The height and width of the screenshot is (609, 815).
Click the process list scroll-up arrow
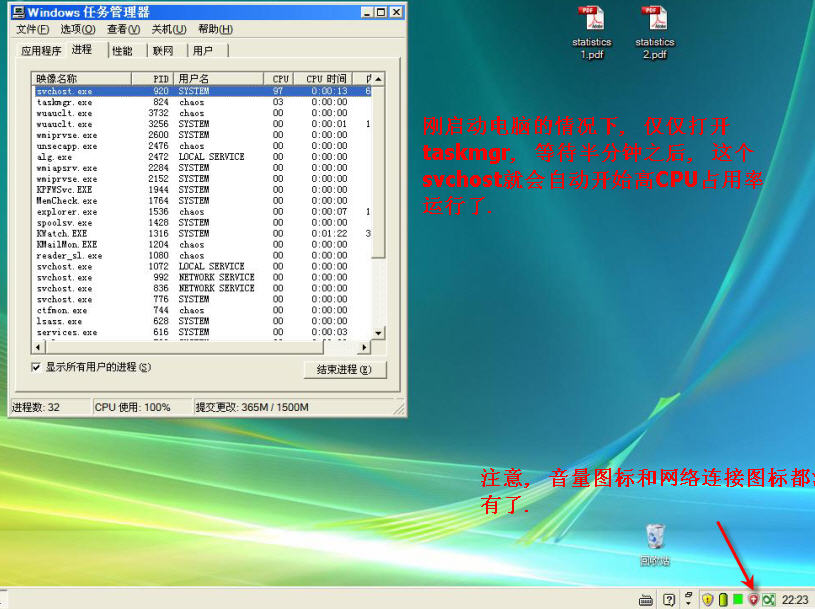pyautogui.click(x=378, y=79)
